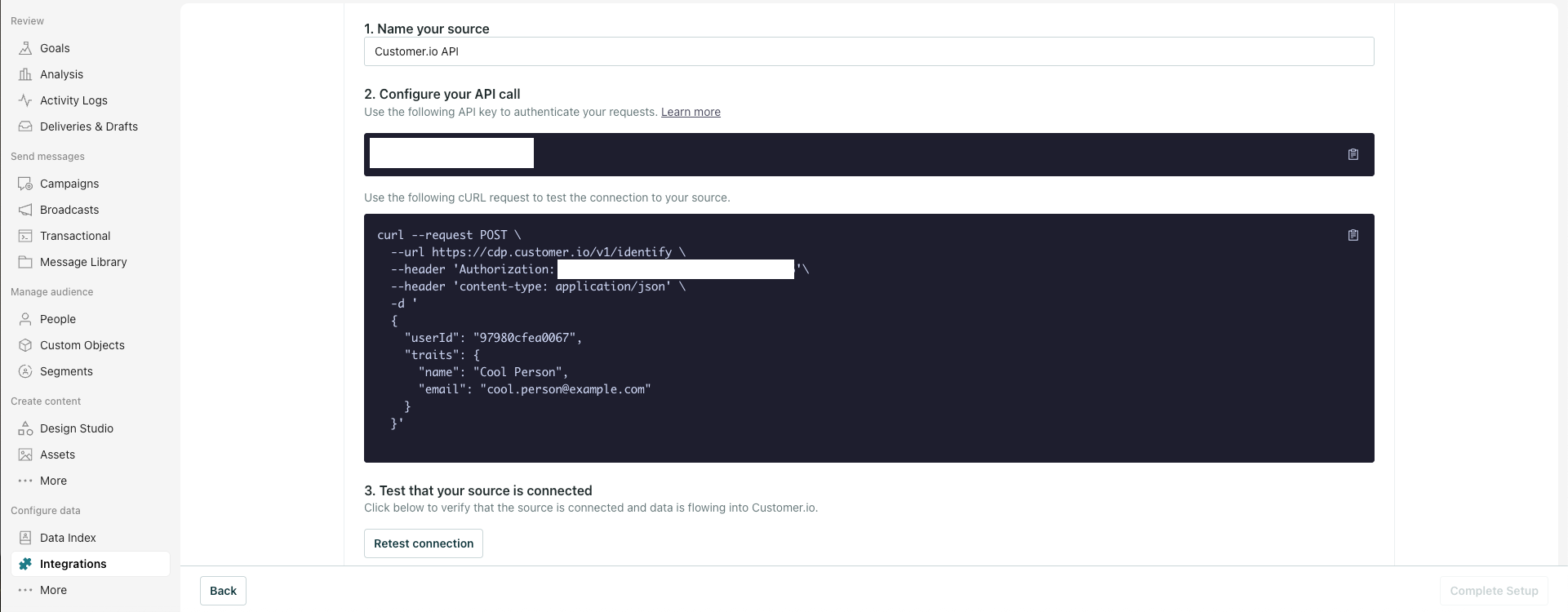Click the identify URL in cURL snippet
Image resolution: width=1568 pixels, height=612 pixels.
(x=552, y=252)
